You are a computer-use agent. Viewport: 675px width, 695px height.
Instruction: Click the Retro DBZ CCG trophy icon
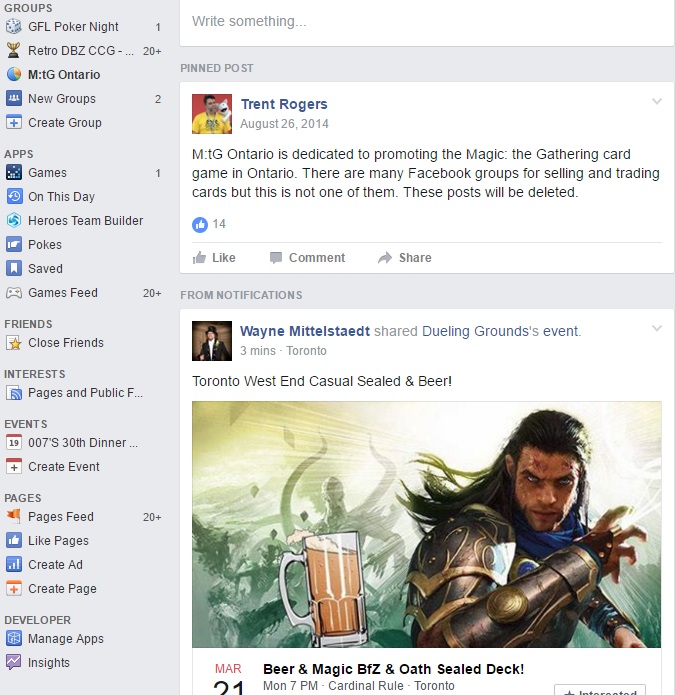point(14,51)
